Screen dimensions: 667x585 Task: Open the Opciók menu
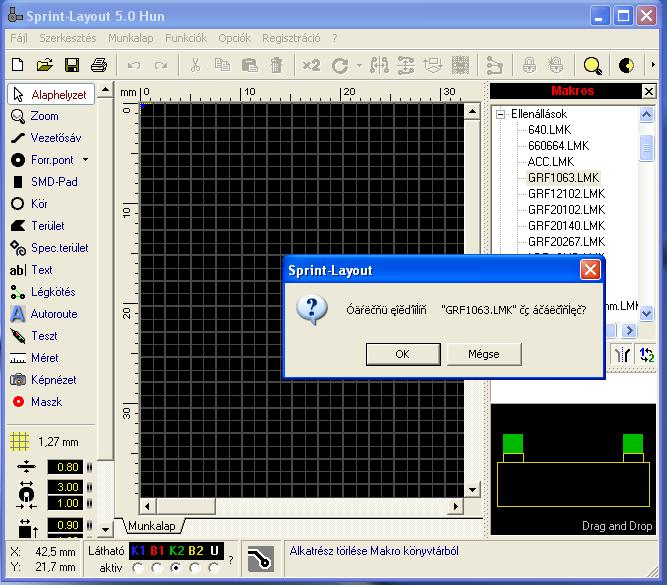234,38
